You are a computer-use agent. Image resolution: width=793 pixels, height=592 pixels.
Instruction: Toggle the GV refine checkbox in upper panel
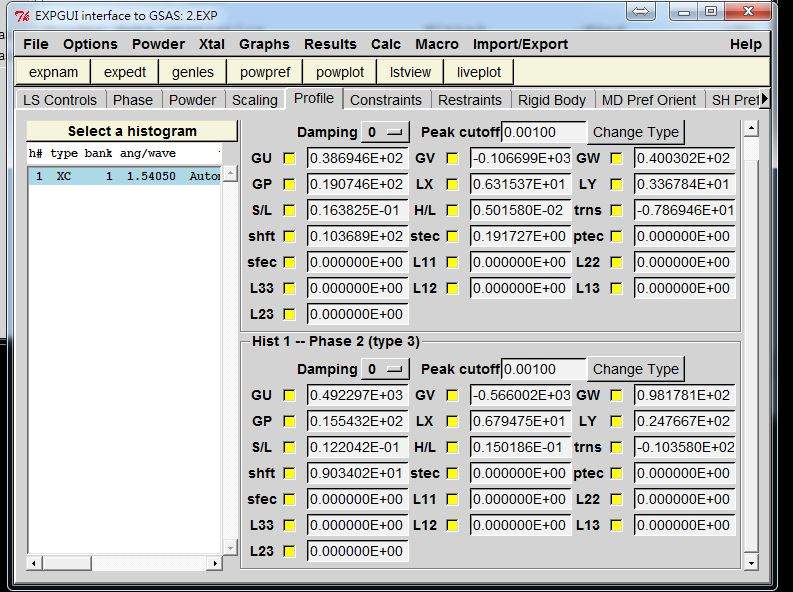point(453,159)
